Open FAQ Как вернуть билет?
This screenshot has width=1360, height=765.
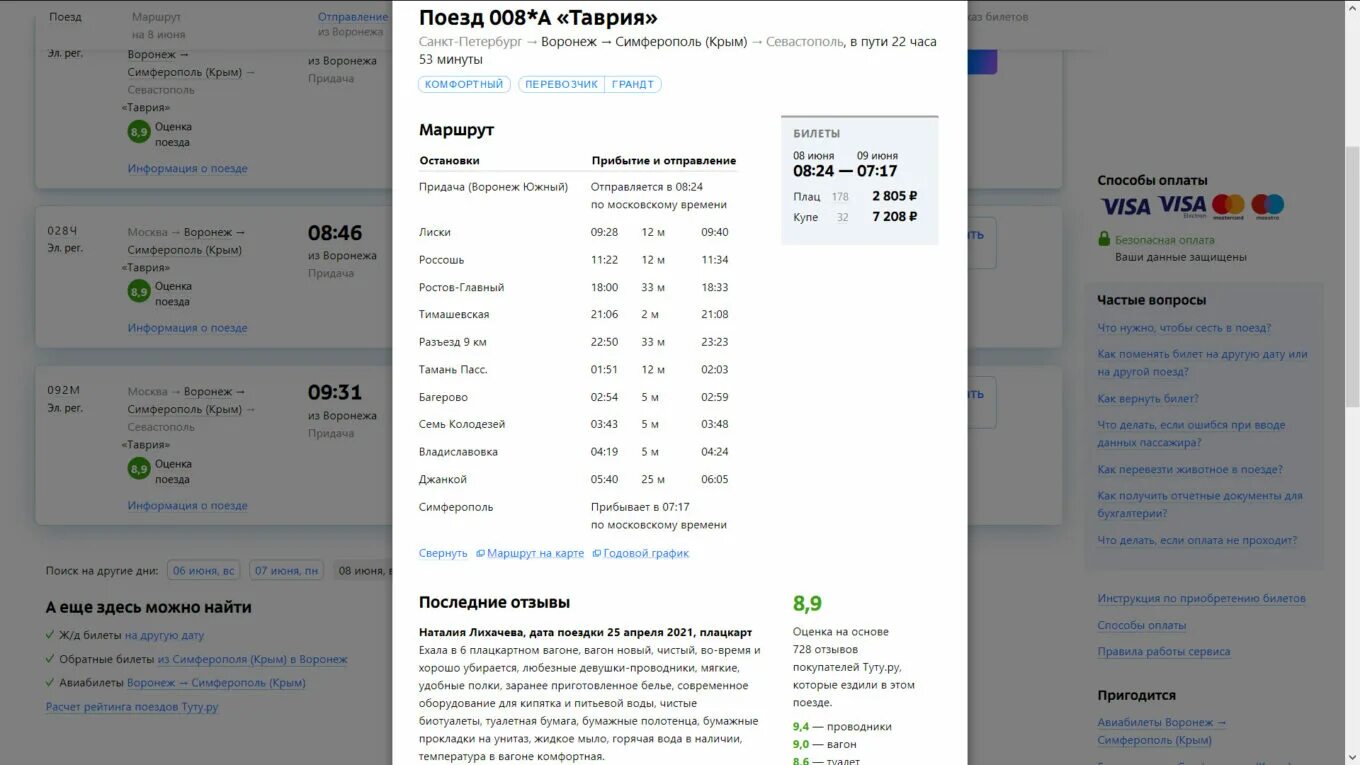[x=1147, y=399]
